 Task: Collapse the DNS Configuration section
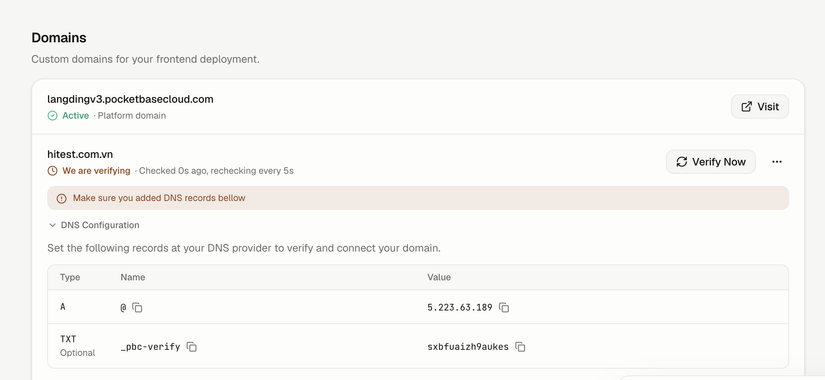point(94,225)
